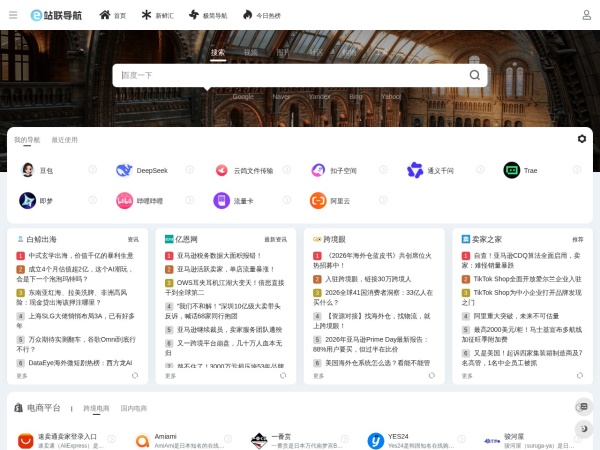Open the 豆包 shortcut icon
This screenshot has height=450, width=600.
tap(28, 170)
